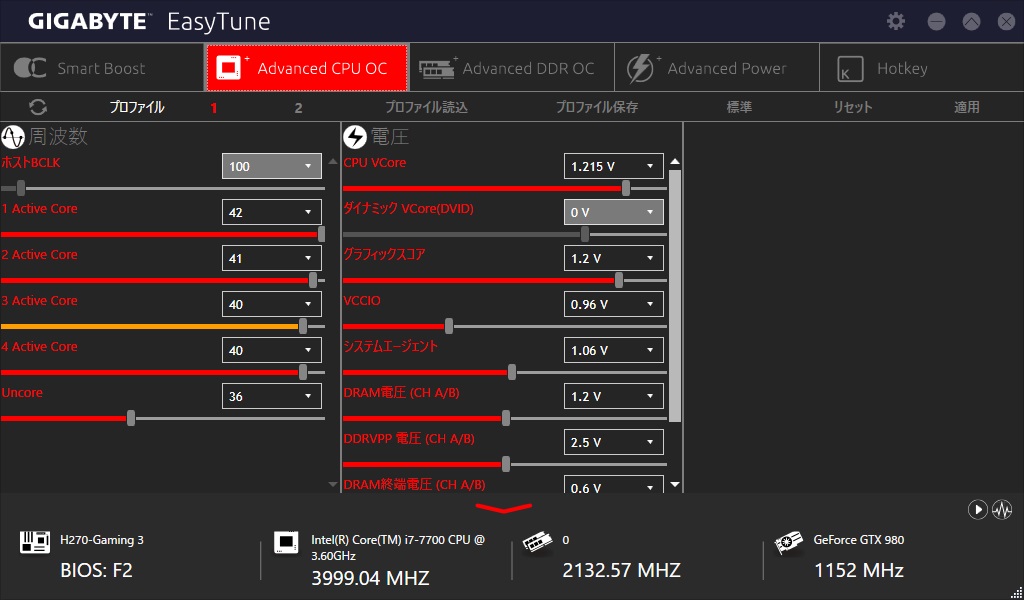Click the voltage panel scrollbar thumb
The width and height of the screenshot is (1024, 600).
(675, 296)
